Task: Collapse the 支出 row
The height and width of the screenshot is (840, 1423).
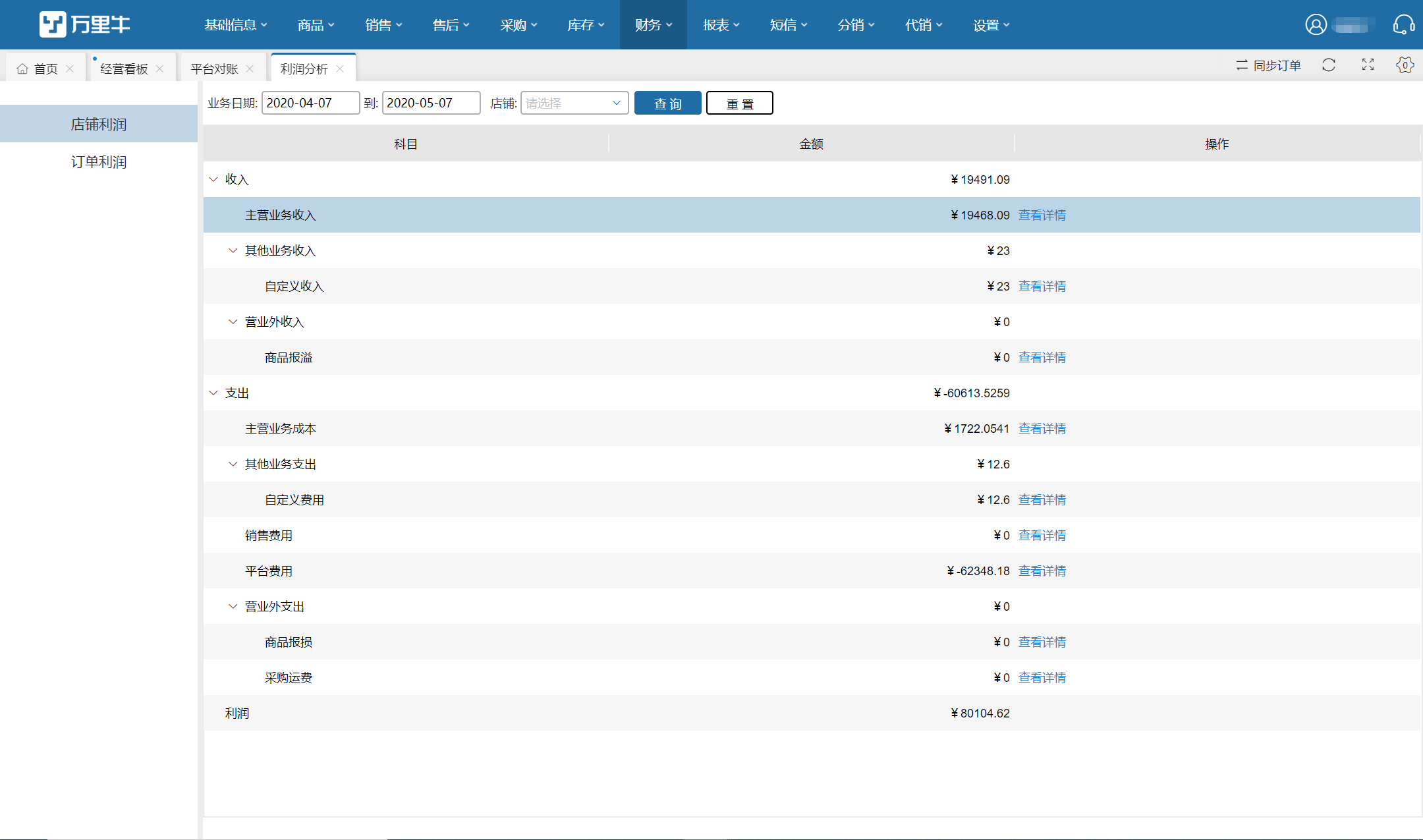Action: point(213,393)
